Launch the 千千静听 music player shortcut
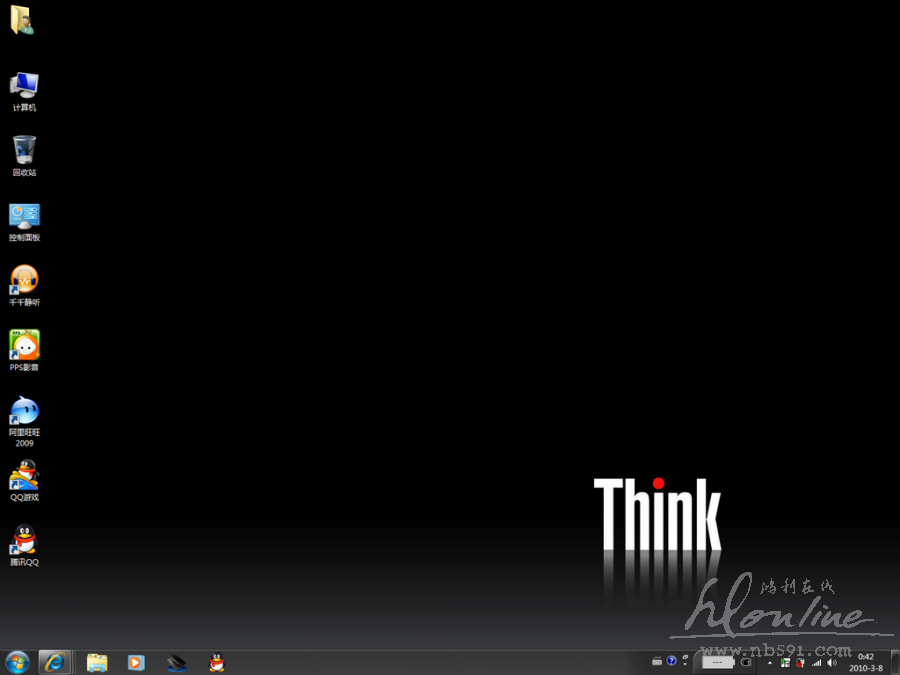Screen dimensions: 900x675 (x=24, y=285)
